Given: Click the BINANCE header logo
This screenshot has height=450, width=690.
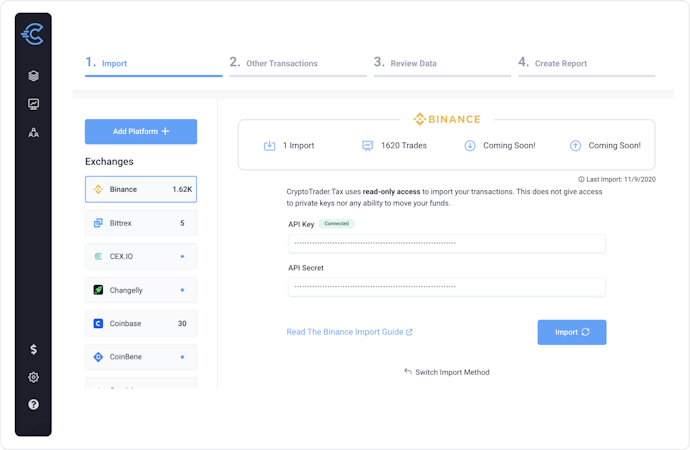Looking at the screenshot, I should (x=447, y=119).
